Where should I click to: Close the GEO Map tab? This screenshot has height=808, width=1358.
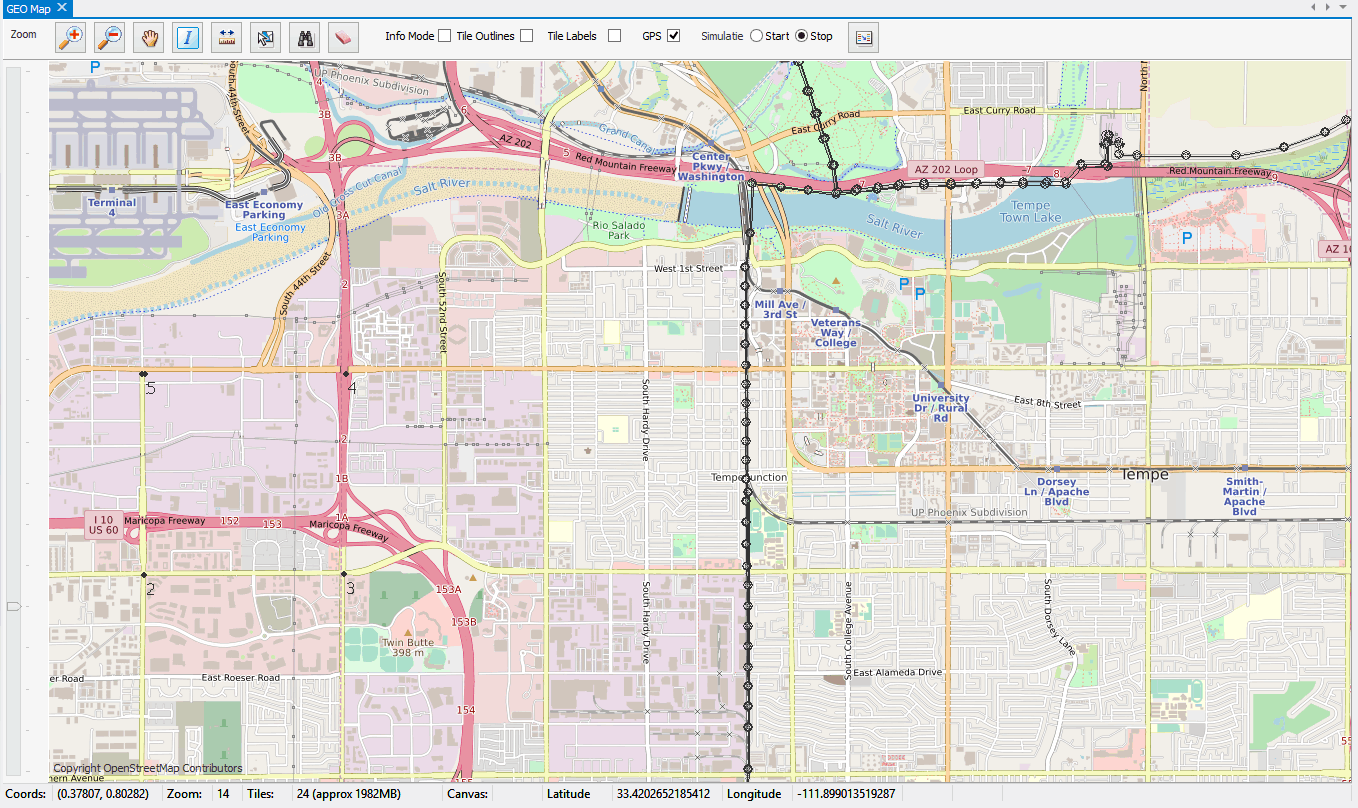[61, 8]
